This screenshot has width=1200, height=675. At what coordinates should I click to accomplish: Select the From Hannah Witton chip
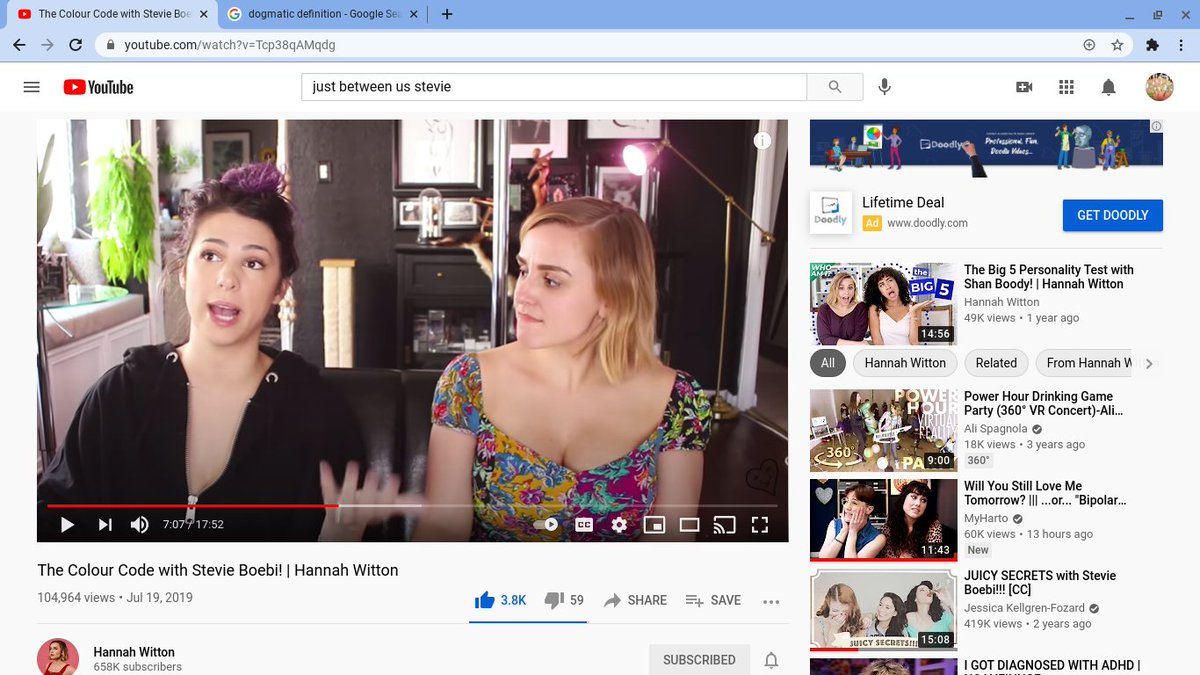click(1088, 363)
